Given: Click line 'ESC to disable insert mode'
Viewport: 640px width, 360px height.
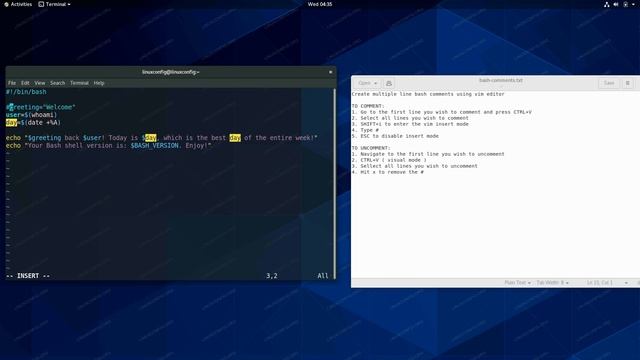Looking at the screenshot, I should [395, 136].
